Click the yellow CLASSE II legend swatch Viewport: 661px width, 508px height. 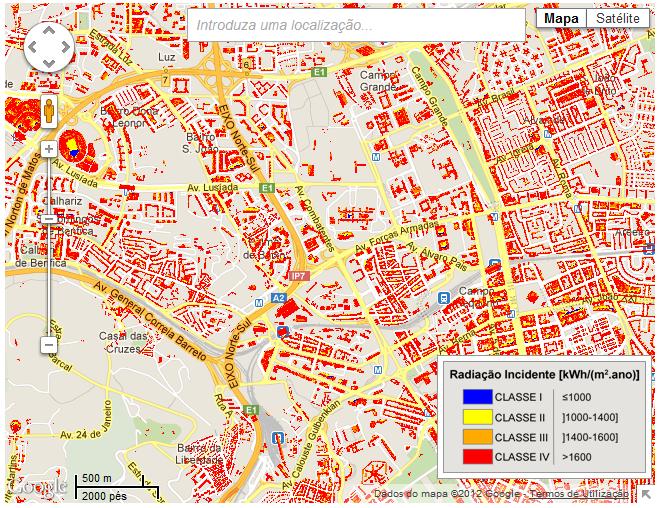pyautogui.click(x=477, y=417)
